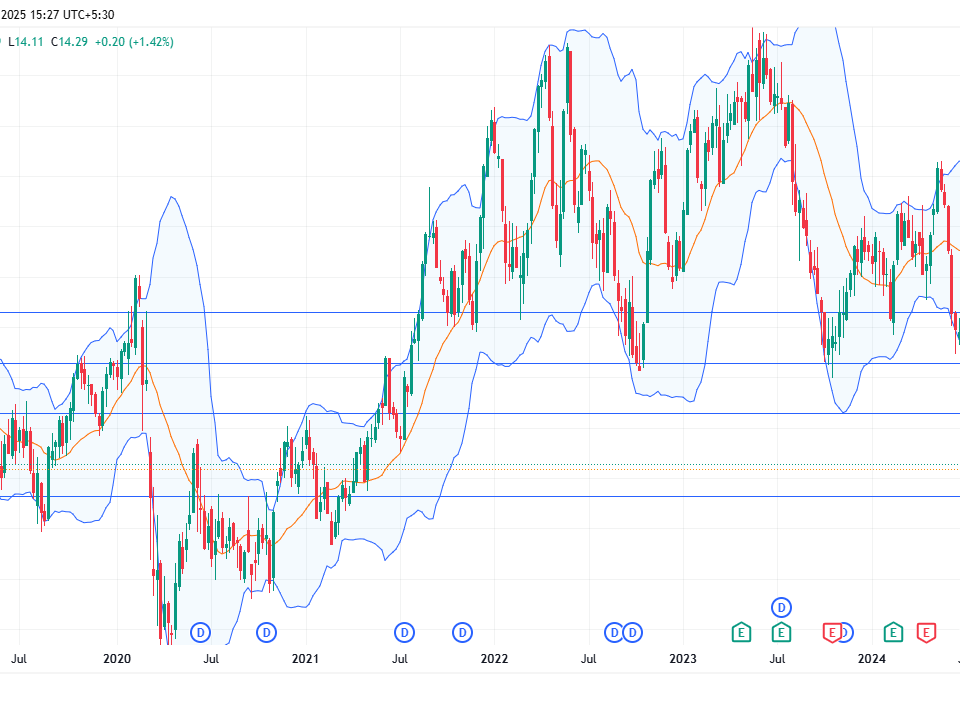Image resolution: width=960 pixels, height=708 pixels.
Task: Click the 2022 label on the time axis
Action: pos(494,659)
